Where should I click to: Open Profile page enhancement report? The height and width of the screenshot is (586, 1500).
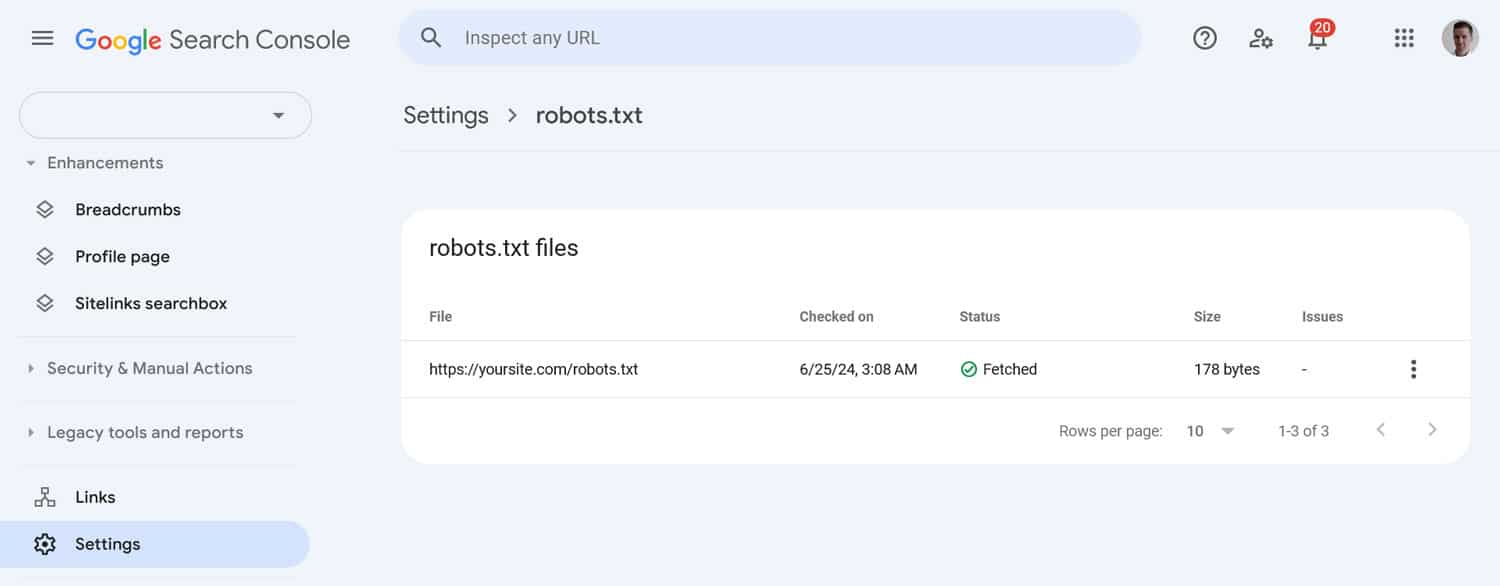coord(122,257)
